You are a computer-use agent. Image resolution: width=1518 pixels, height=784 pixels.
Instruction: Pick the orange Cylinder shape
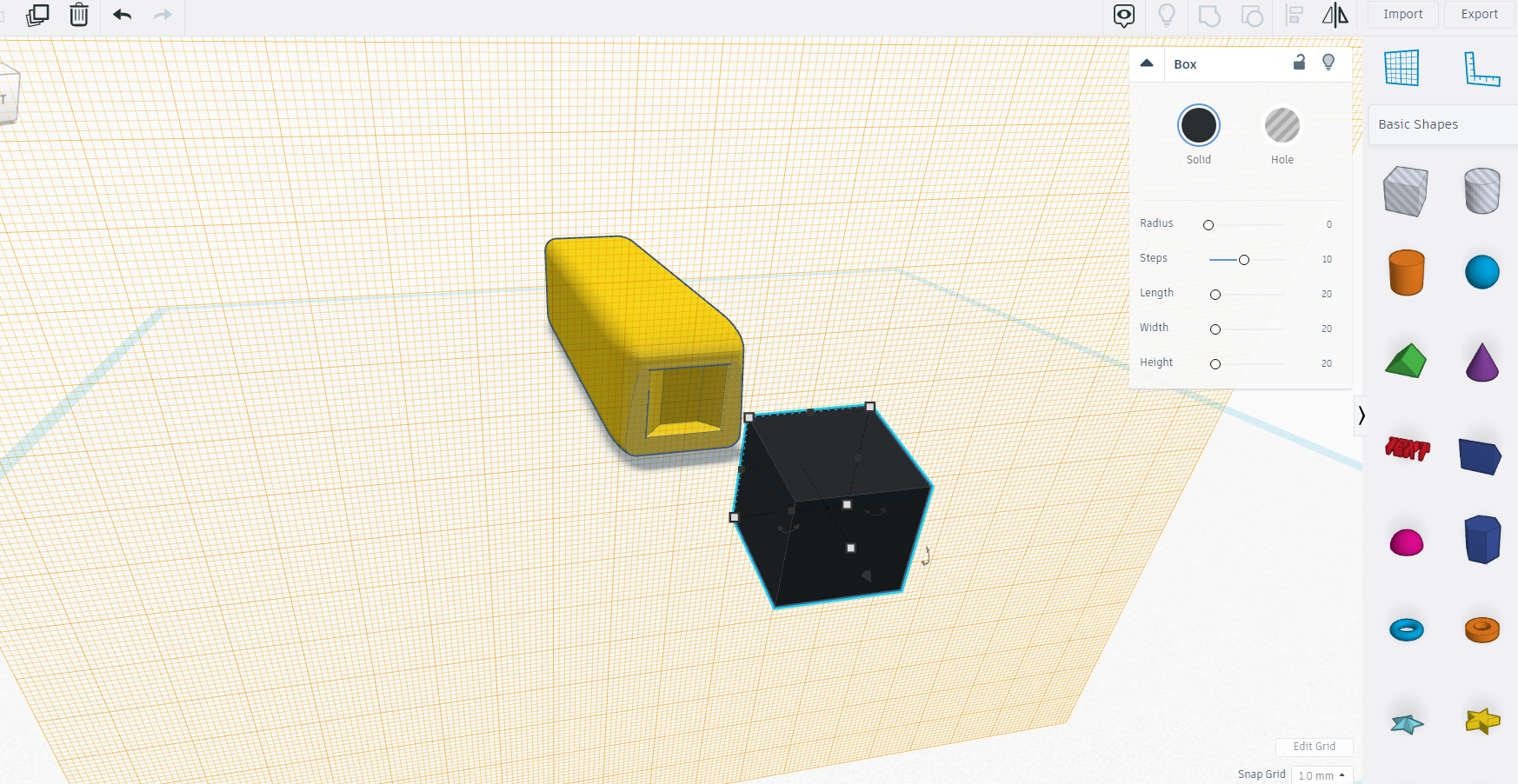click(x=1406, y=273)
